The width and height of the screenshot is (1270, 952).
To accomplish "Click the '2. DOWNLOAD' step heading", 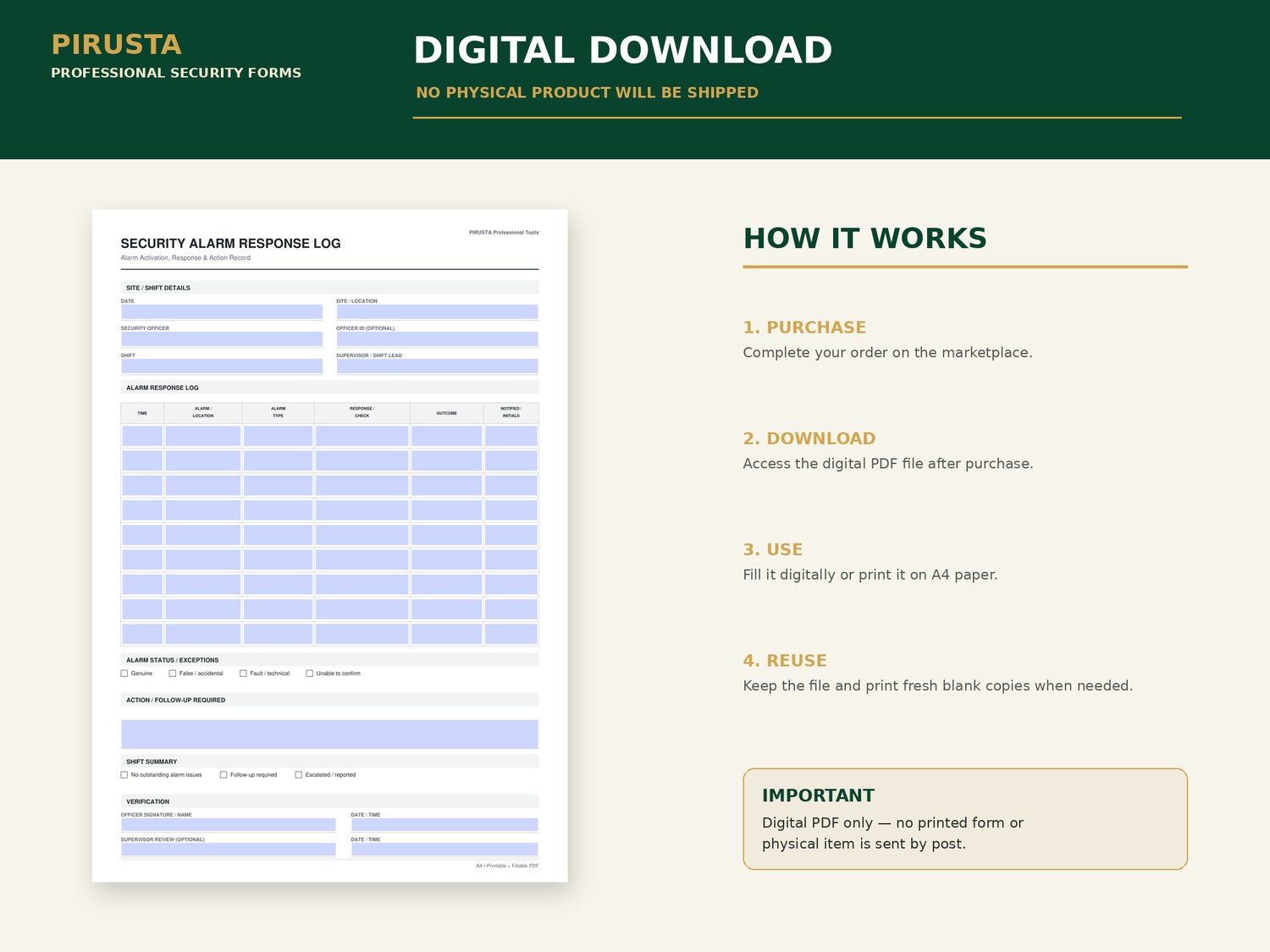I will click(809, 438).
